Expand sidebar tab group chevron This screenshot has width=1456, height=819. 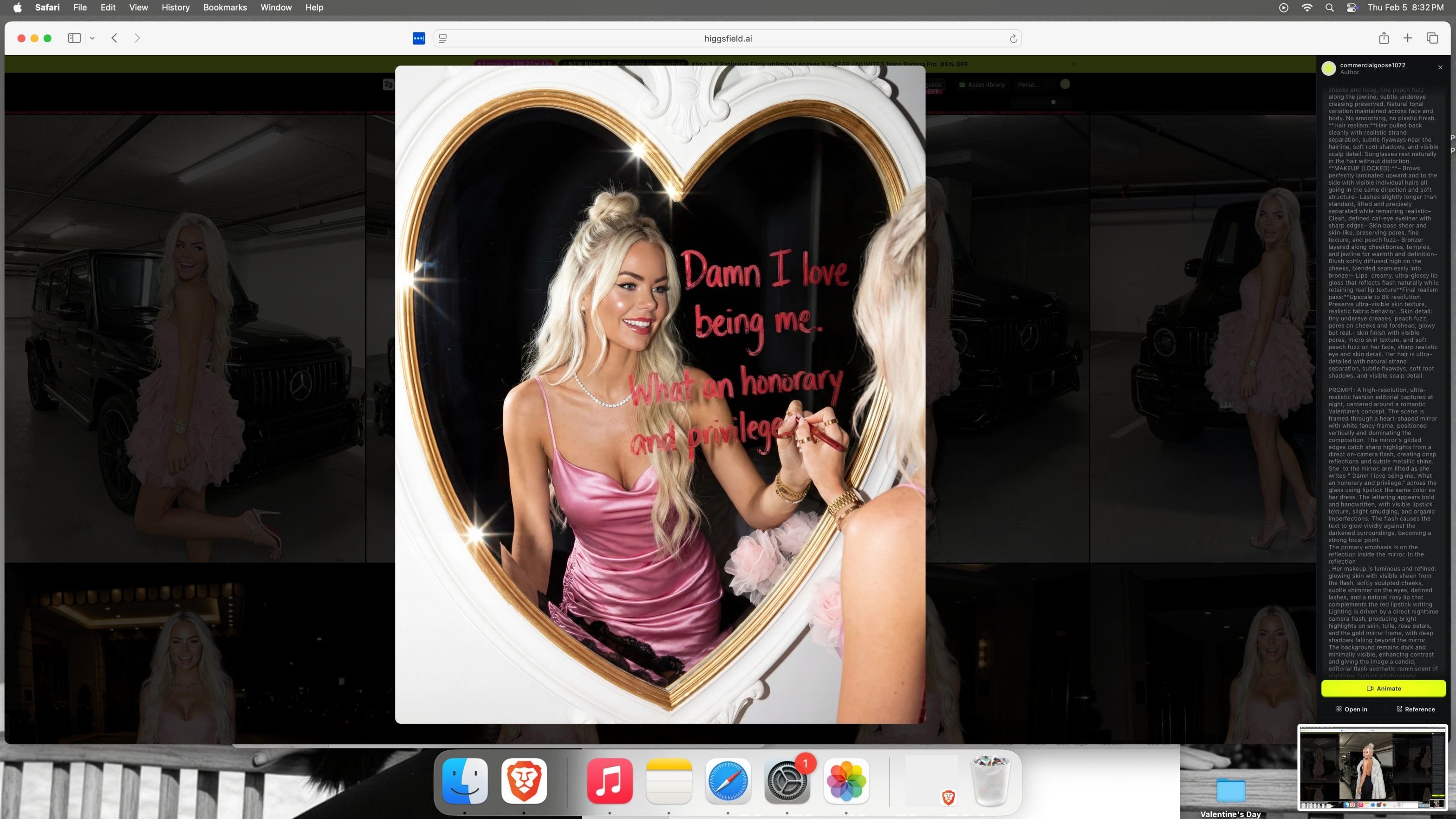click(x=92, y=39)
